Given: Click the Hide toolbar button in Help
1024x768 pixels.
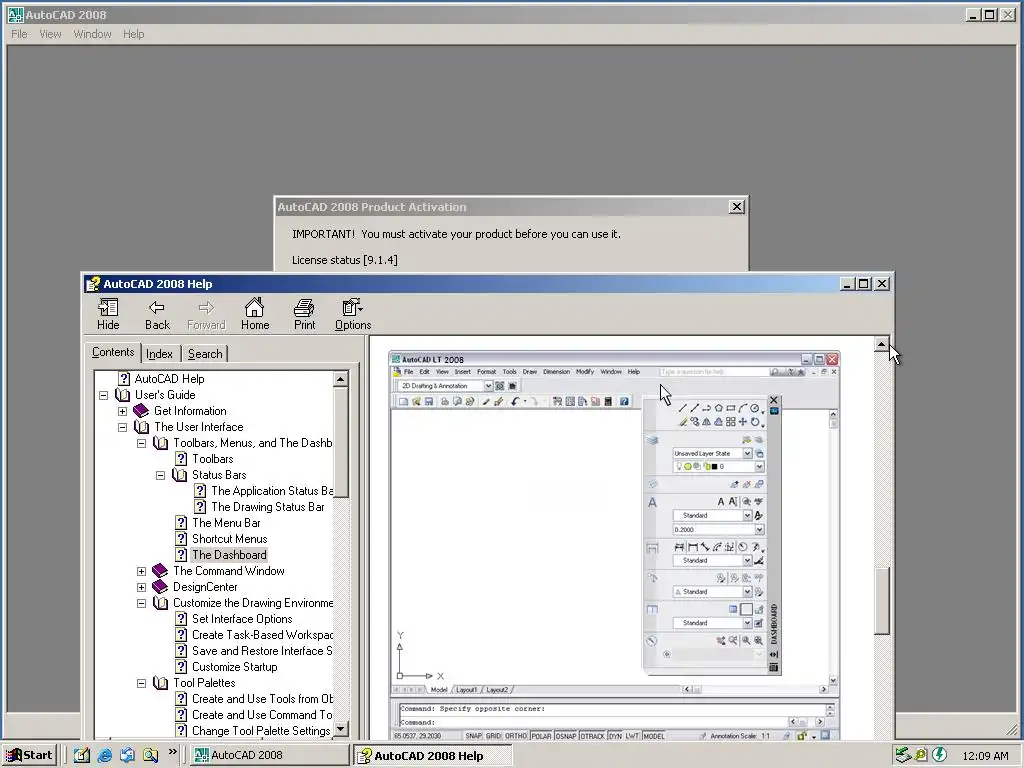Looking at the screenshot, I should (x=108, y=314).
